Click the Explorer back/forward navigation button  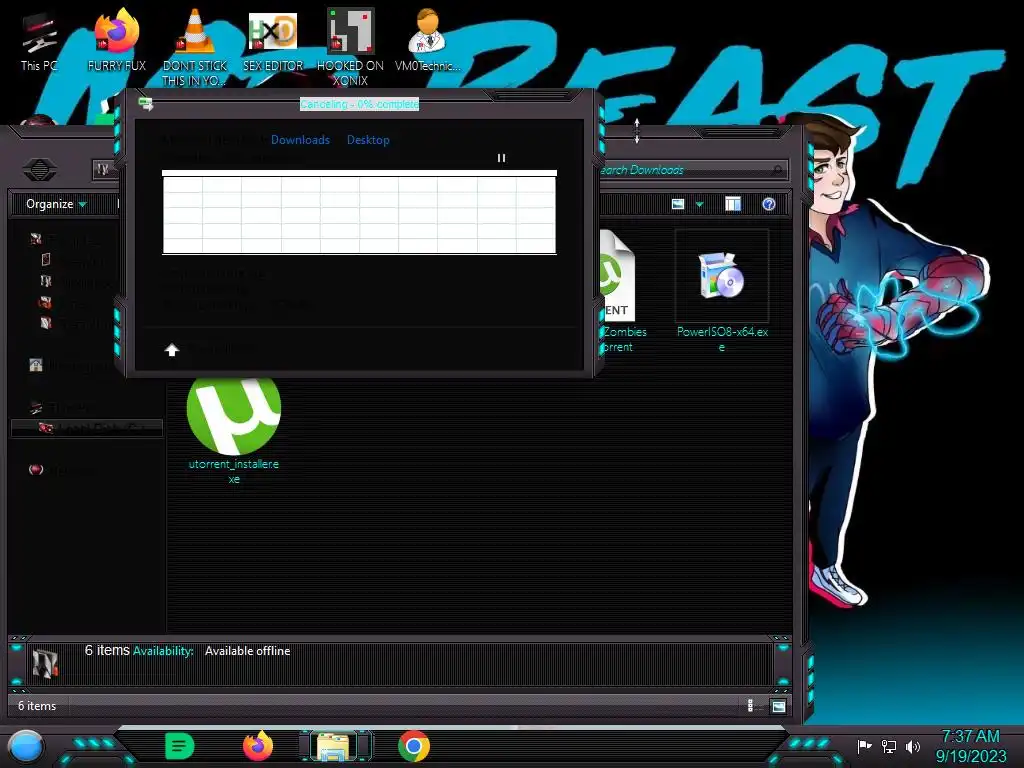pos(39,170)
